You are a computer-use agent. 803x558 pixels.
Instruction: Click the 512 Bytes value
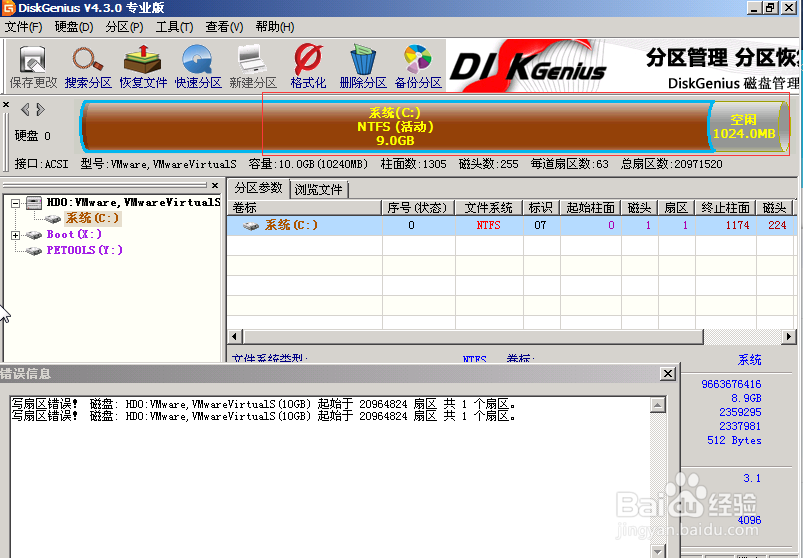(734, 440)
